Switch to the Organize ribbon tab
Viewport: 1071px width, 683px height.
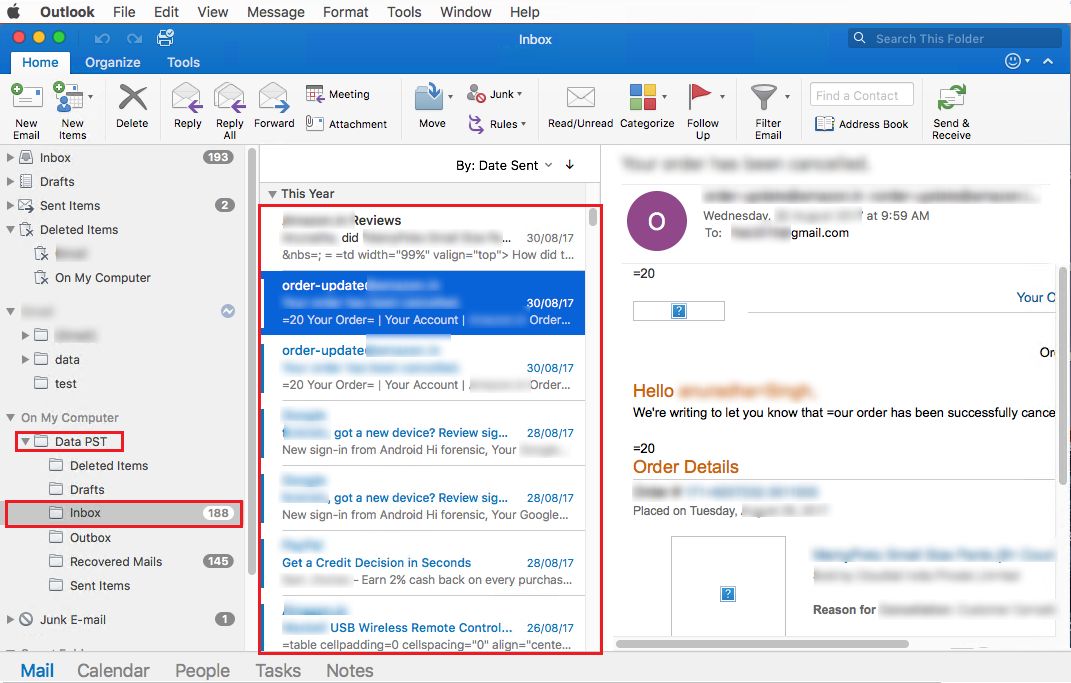pyautogui.click(x=113, y=62)
